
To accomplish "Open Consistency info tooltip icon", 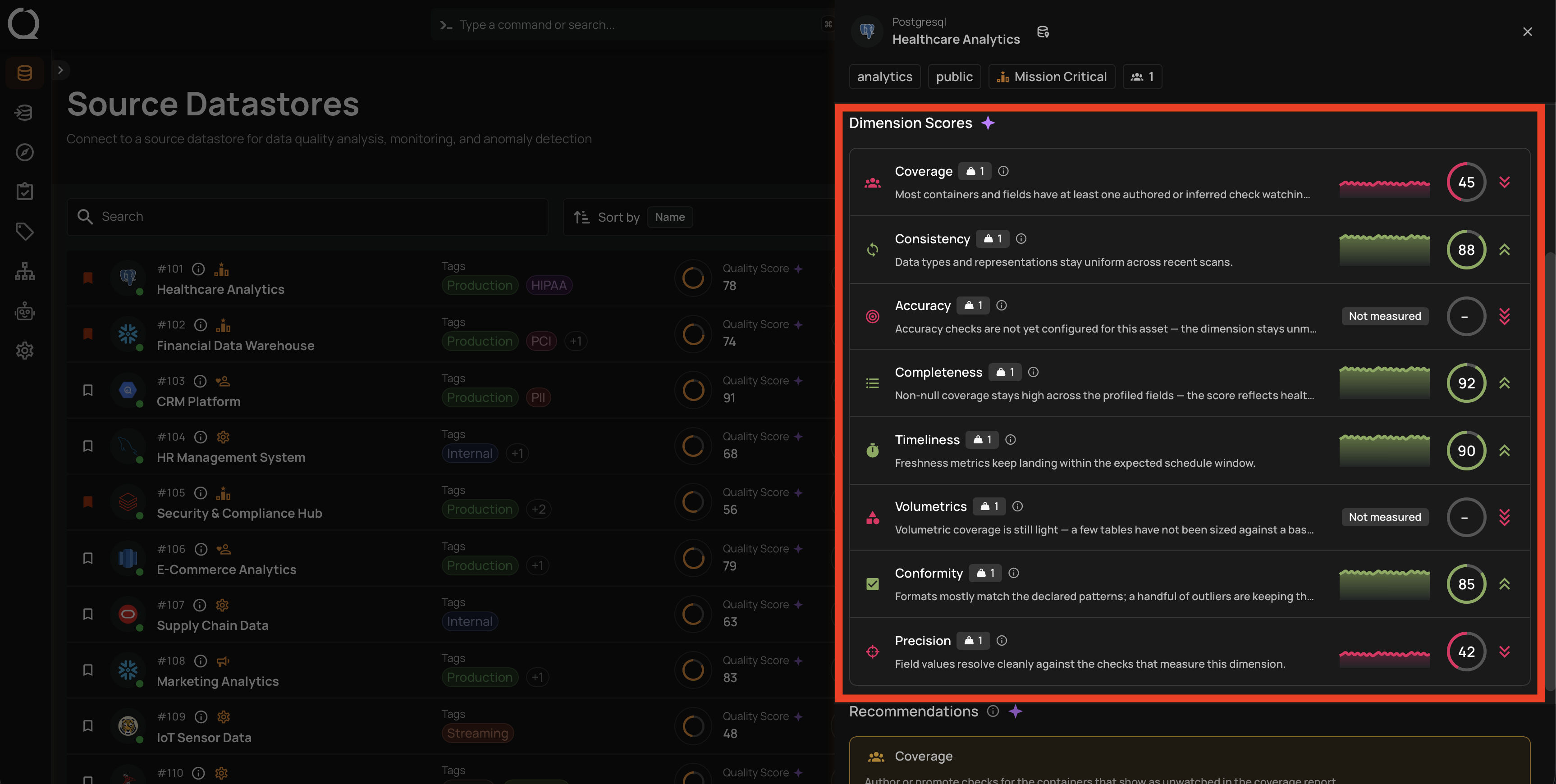I will [1021, 239].
